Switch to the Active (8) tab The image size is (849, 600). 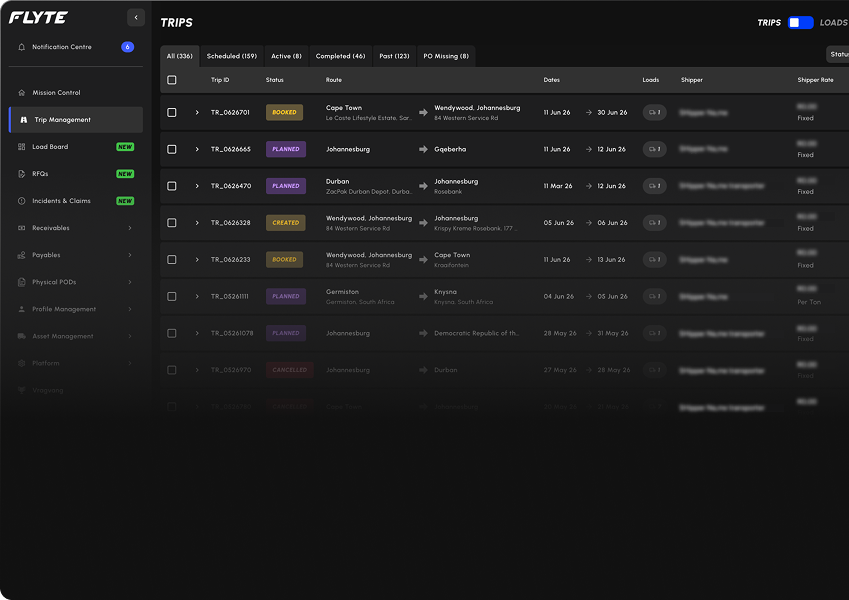coord(286,56)
